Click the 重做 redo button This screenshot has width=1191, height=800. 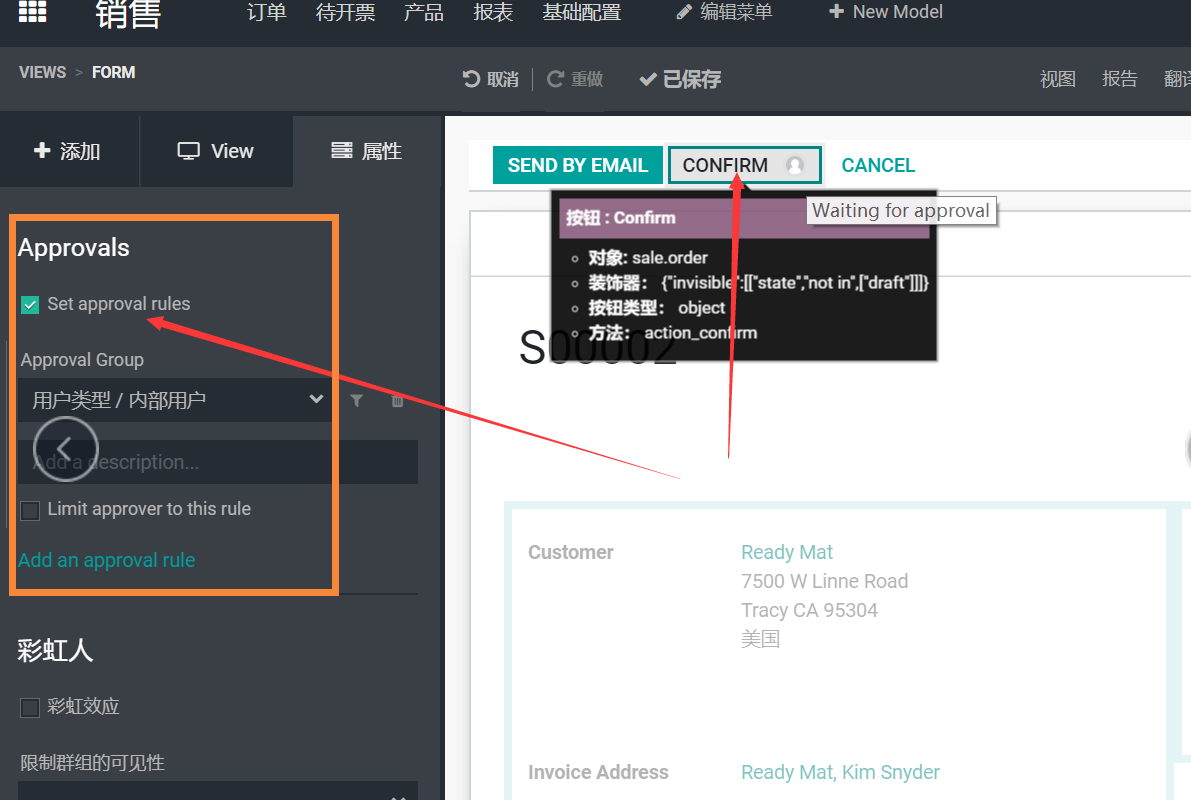pos(575,79)
